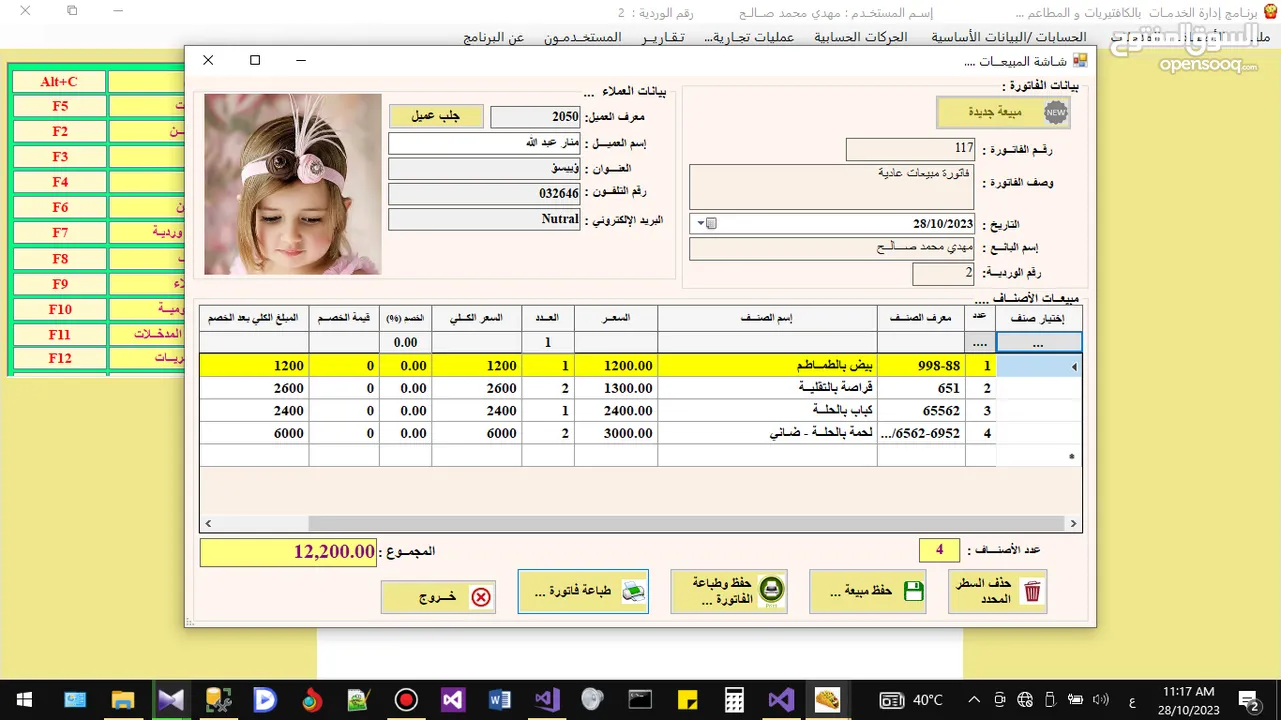The height and width of the screenshot is (720, 1281).
Task: Open the command prompt taskbar icon
Action: pos(640,700)
